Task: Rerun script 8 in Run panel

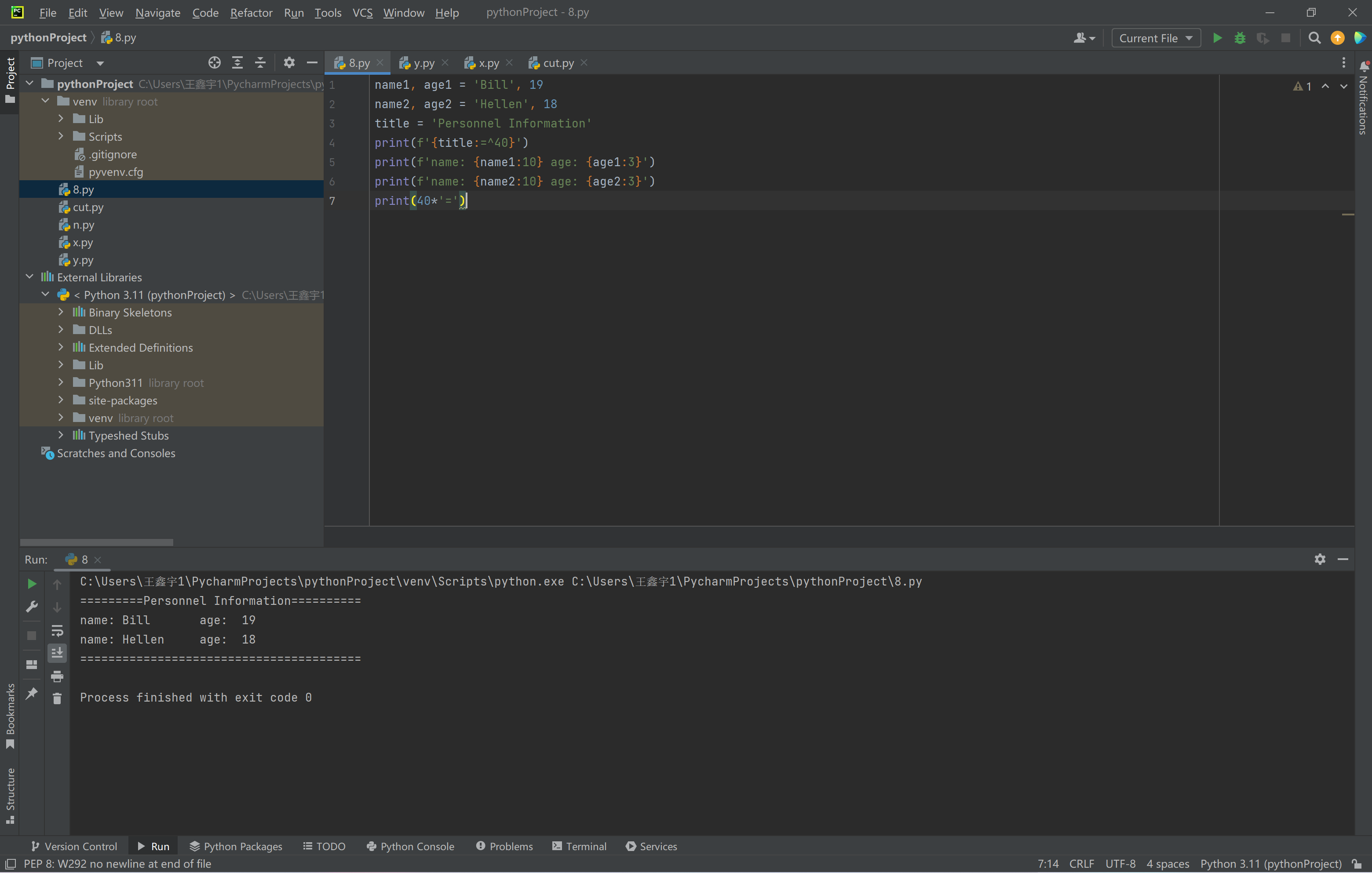Action: tap(32, 584)
